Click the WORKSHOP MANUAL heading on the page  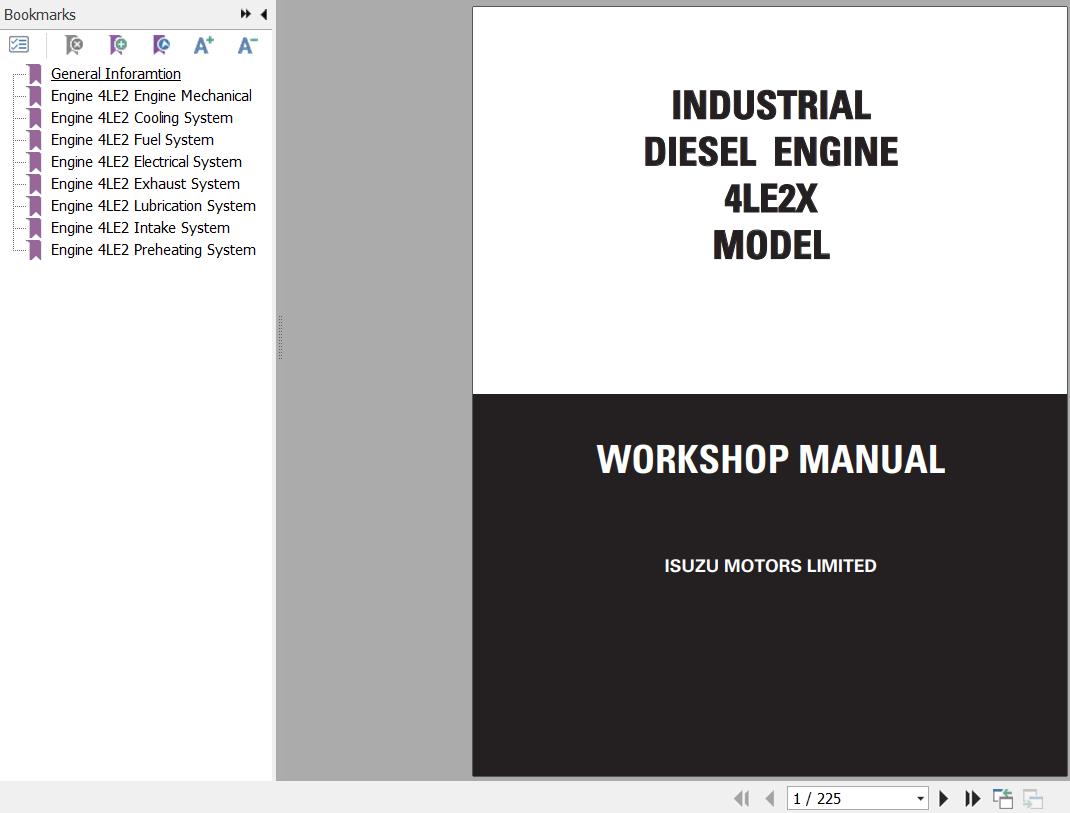coord(770,459)
